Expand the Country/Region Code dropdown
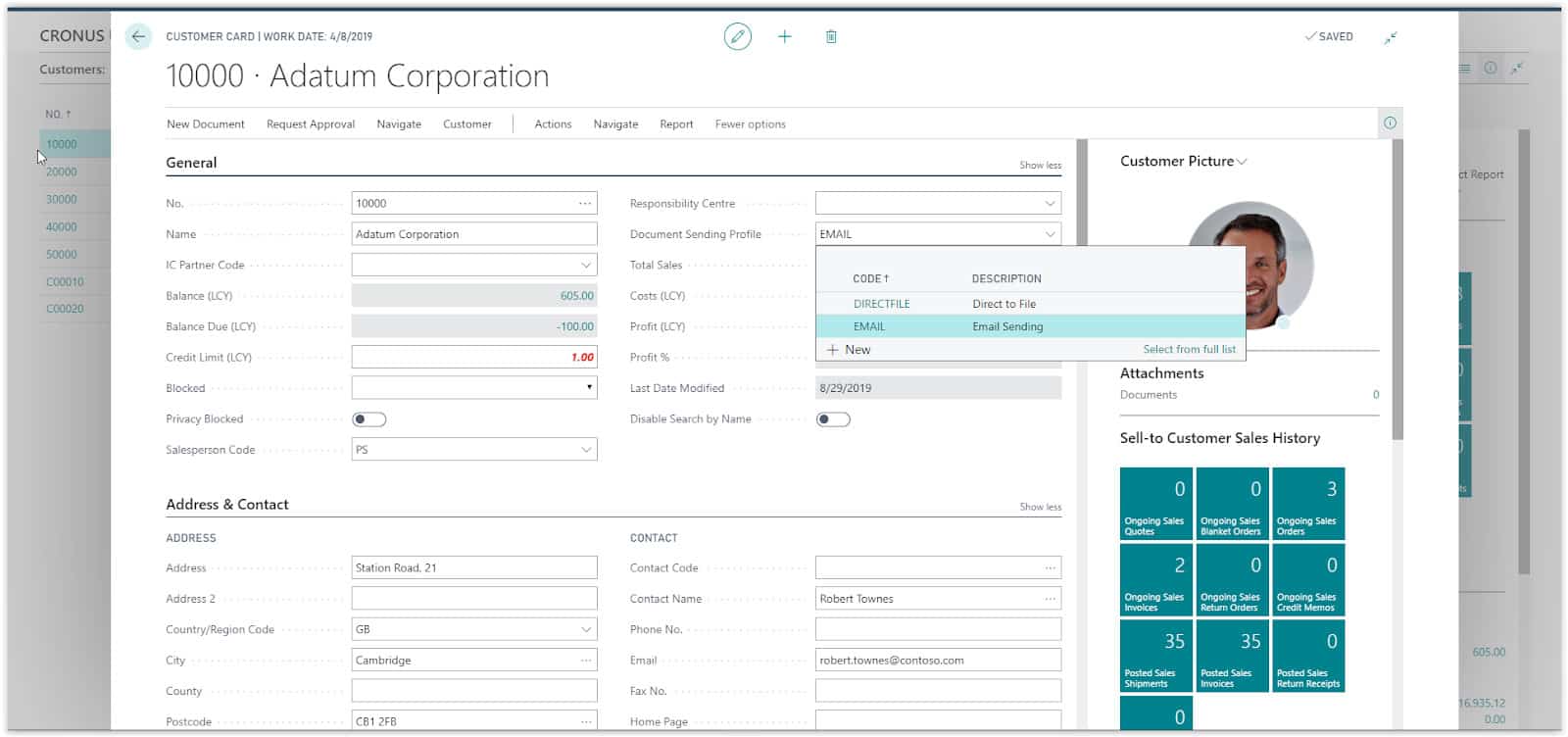 point(586,629)
